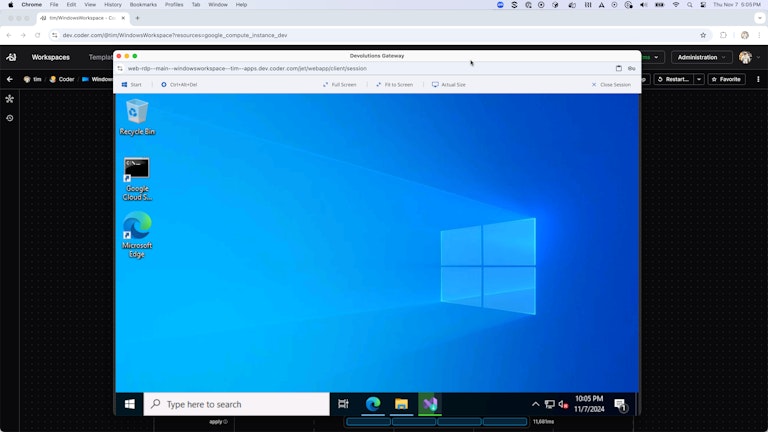Click the Coder breadcrumb link
The width and height of the screenshot is (768, 432).
pyautogui.click(x=62, y=79)
